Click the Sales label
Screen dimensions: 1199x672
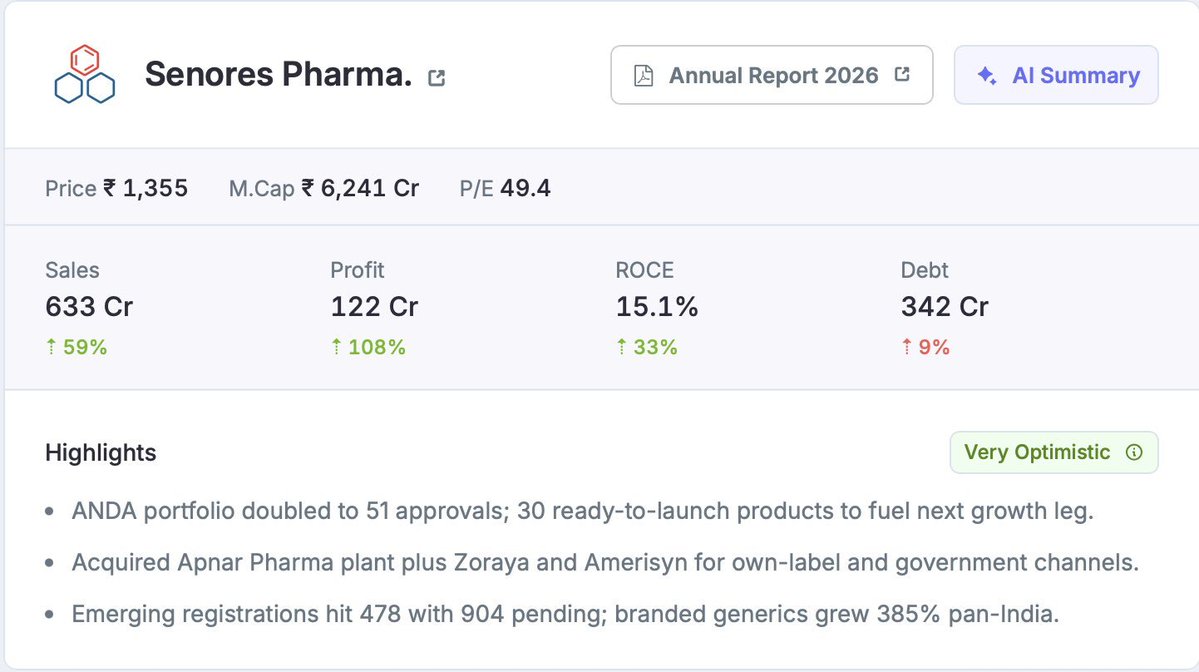click(72, 270)
